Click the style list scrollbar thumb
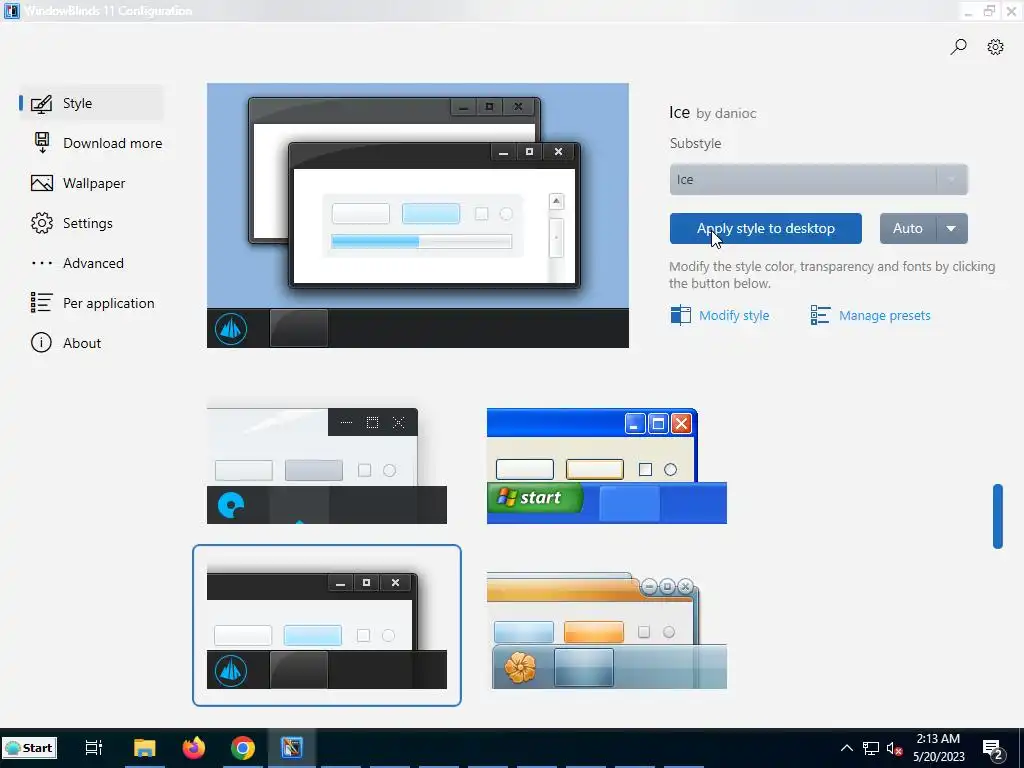 point(997,516)
